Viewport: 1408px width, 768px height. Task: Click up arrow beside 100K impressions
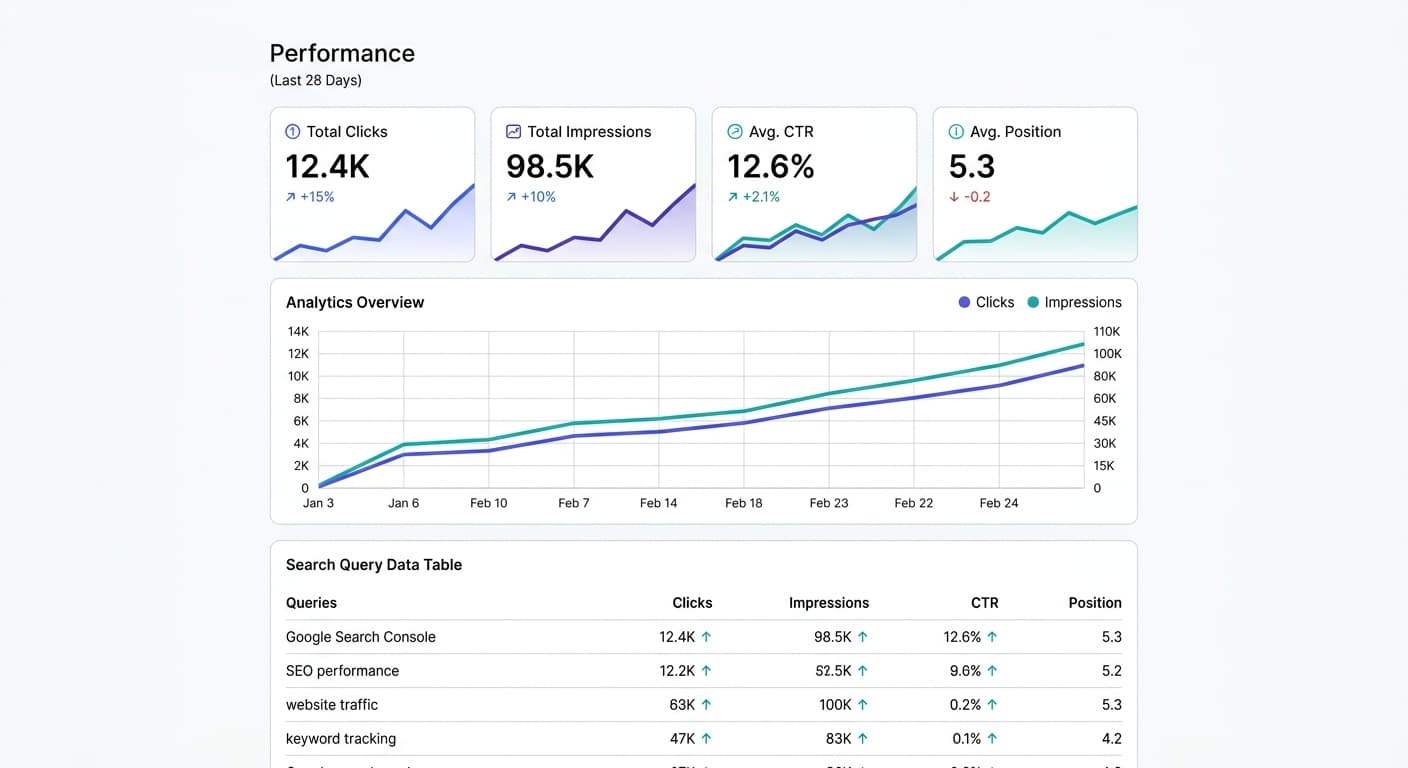(863, 705)
